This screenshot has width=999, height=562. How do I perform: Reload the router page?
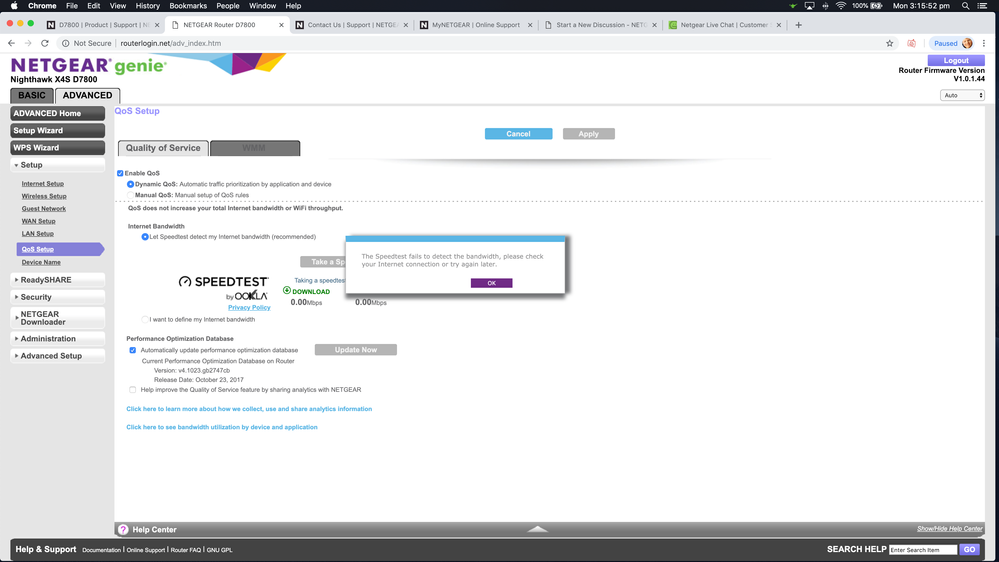coord(45,43)
